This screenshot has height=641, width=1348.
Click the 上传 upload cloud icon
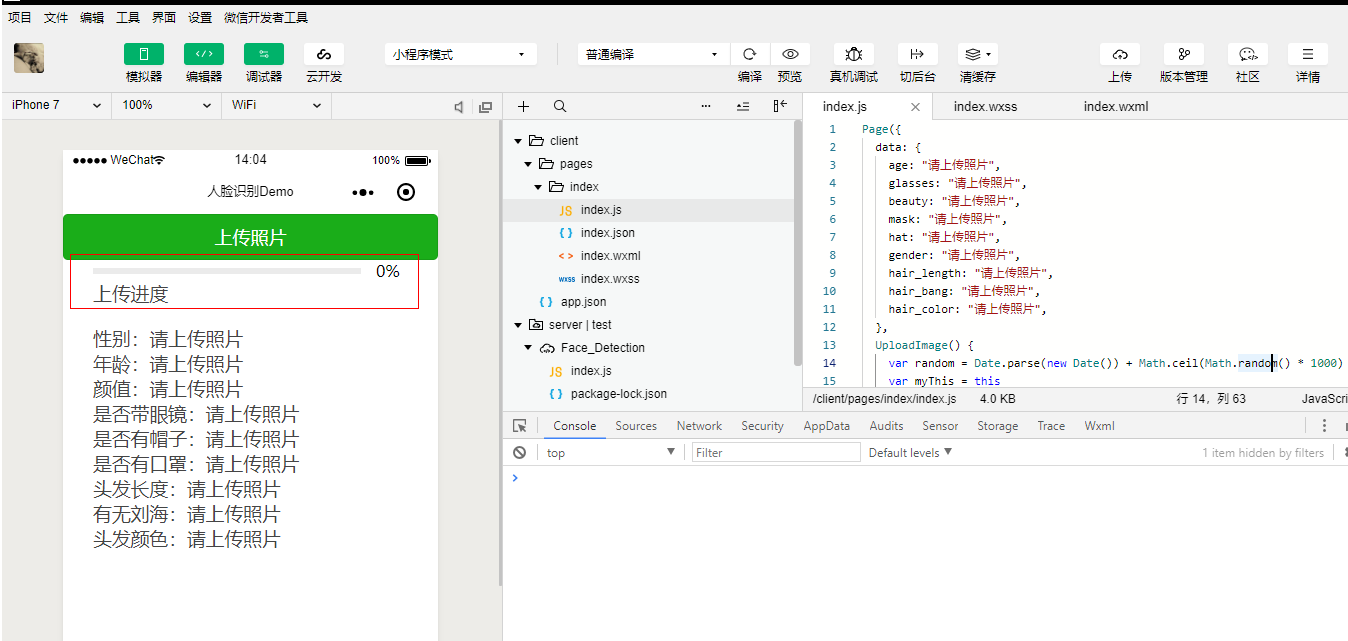click(x=1120, y=54)
